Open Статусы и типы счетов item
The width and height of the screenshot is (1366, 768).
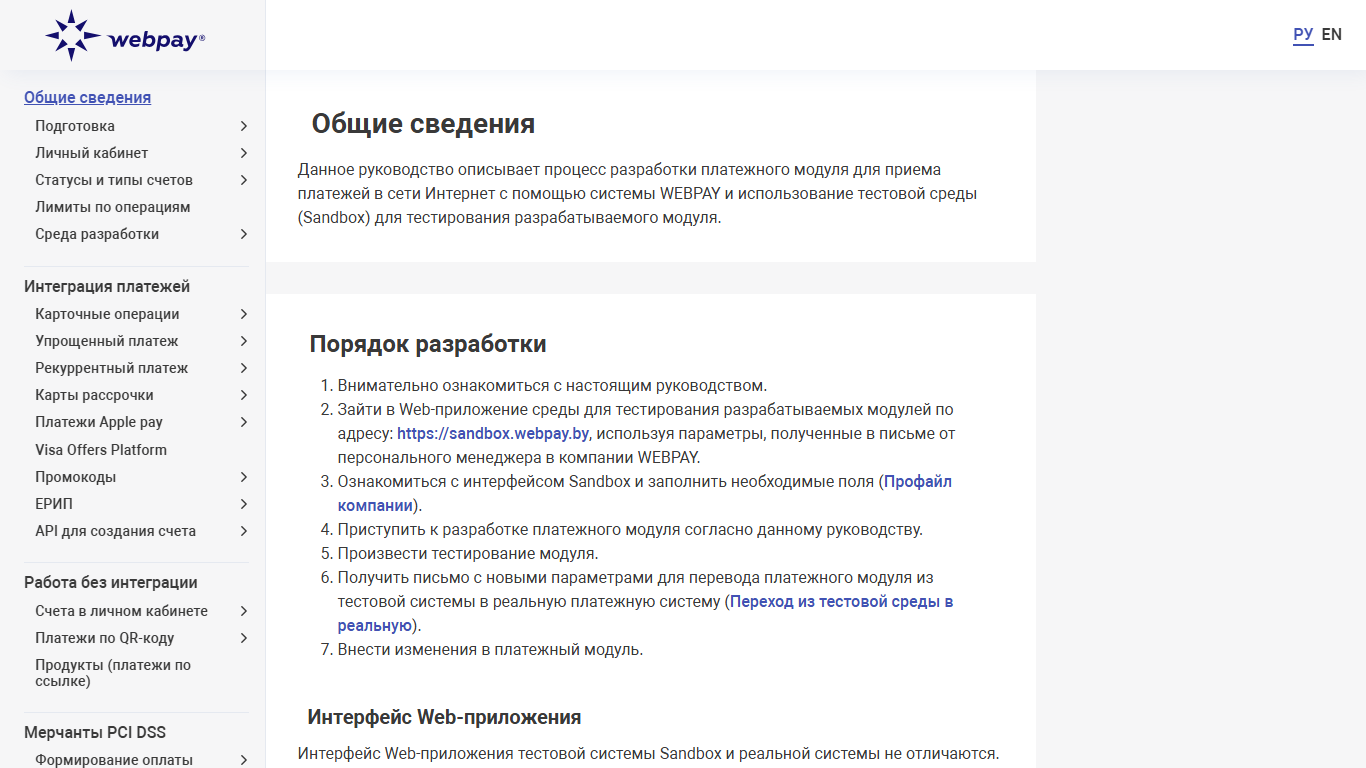pos(114,180)
